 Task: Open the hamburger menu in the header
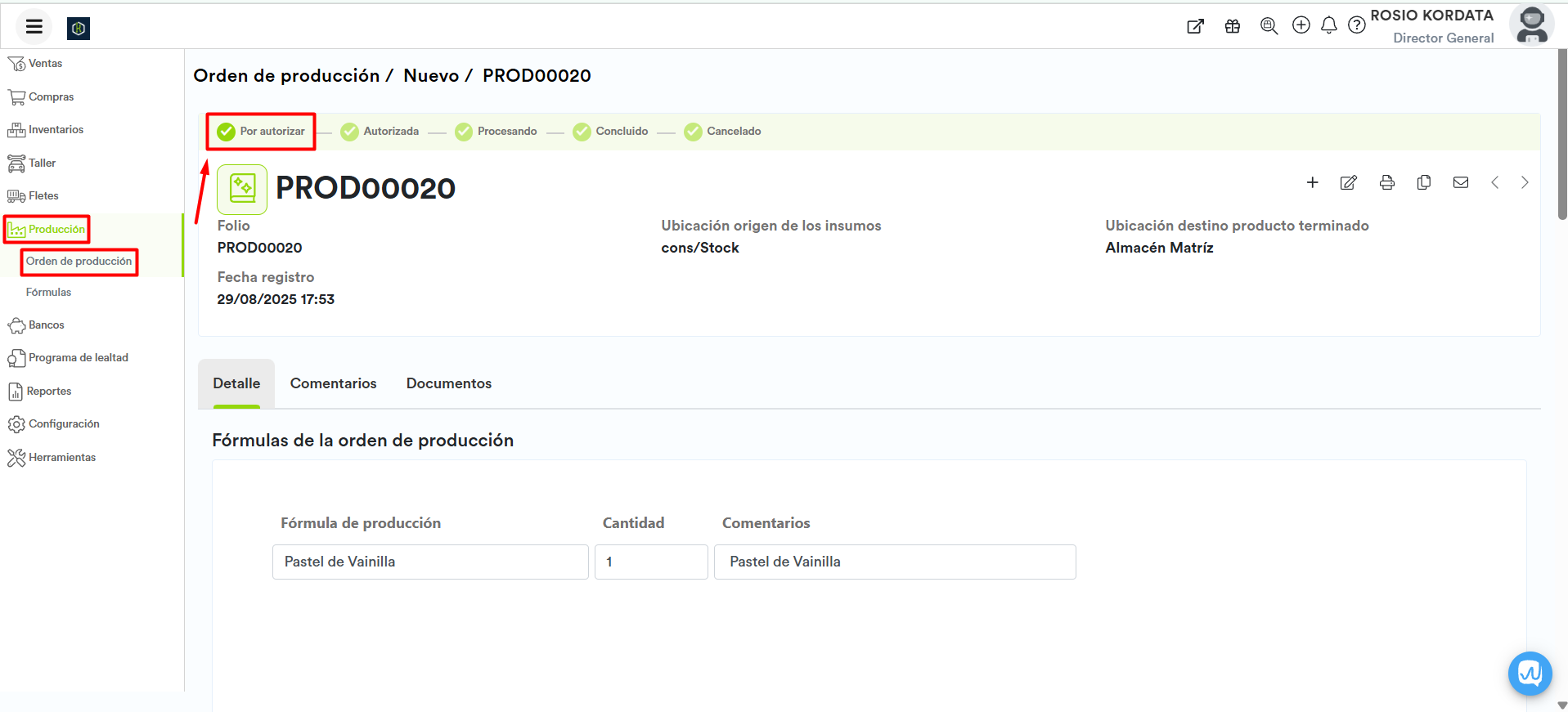pyautogui.click(x=34, y=27)
